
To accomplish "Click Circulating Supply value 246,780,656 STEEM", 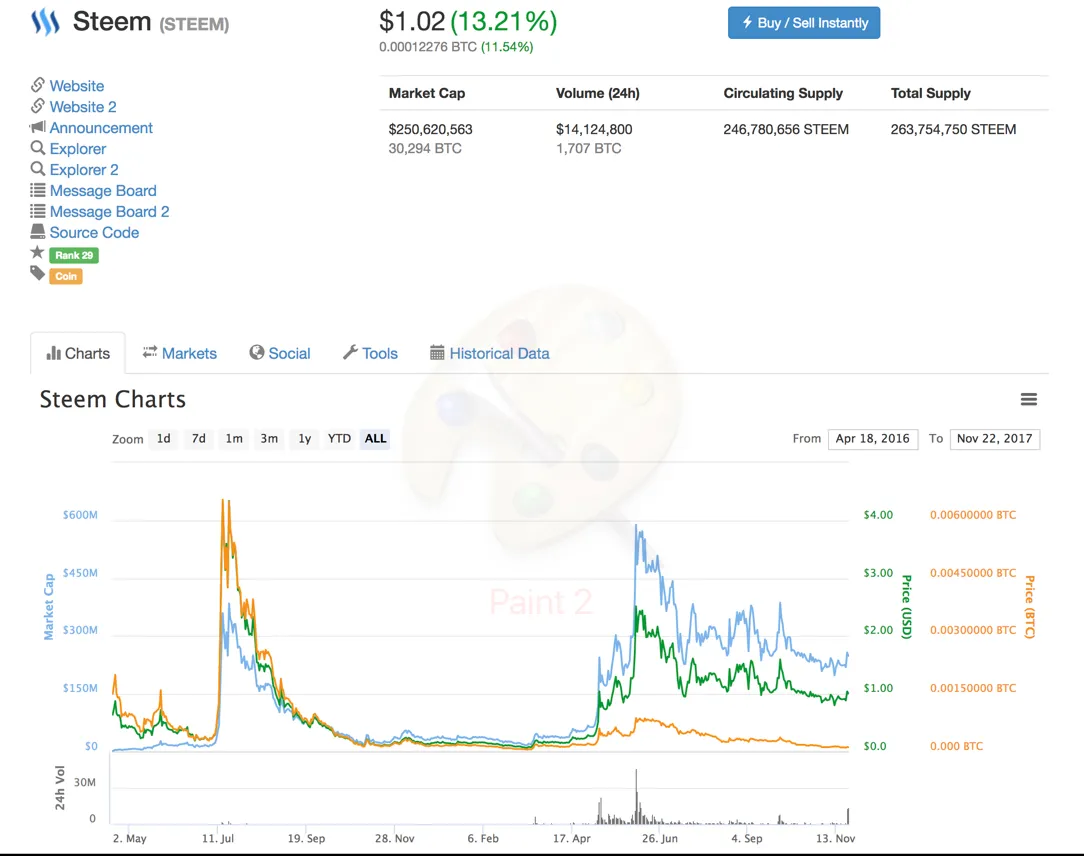I will (x=786, y=129).
